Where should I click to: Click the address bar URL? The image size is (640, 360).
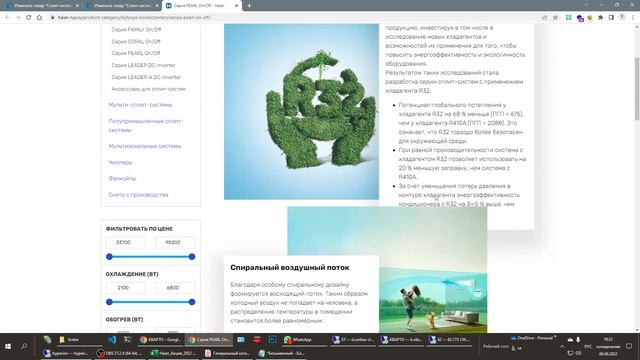(x=134, y=18)
